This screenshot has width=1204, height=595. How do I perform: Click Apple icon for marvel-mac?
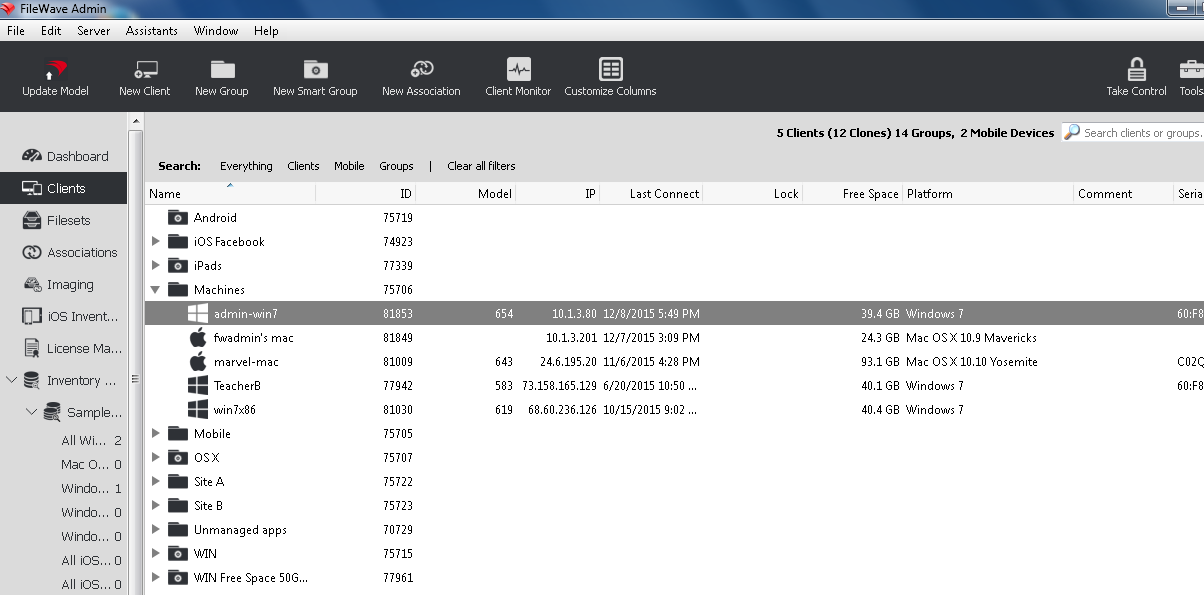[197, 361]
